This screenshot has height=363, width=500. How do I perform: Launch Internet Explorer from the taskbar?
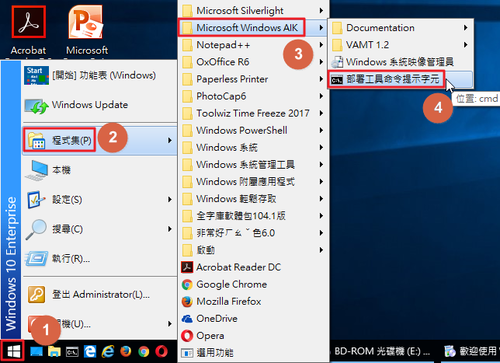click(108, 351)
